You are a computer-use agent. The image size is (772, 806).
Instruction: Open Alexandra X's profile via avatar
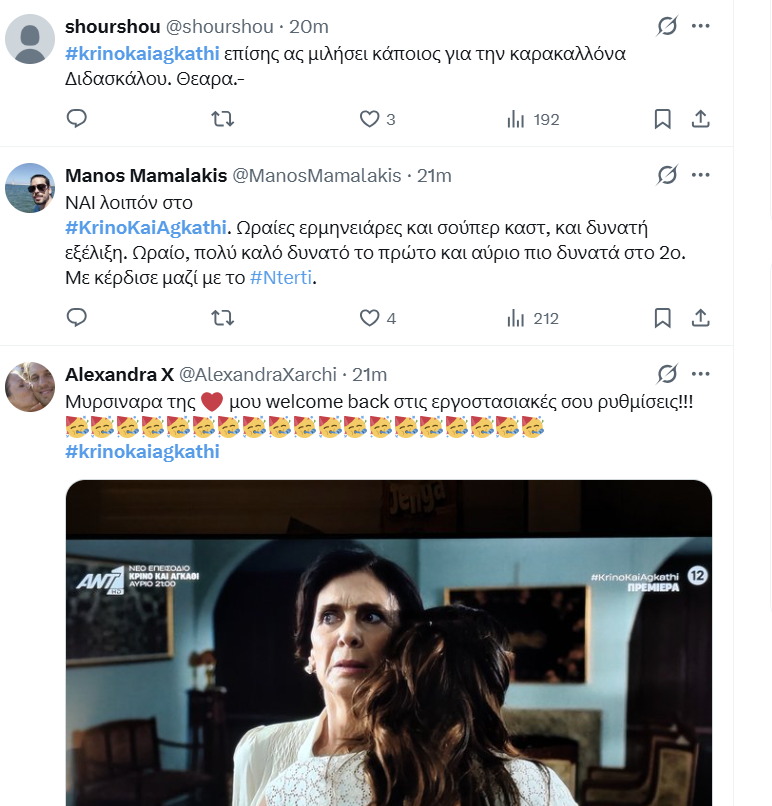[30, 387]
